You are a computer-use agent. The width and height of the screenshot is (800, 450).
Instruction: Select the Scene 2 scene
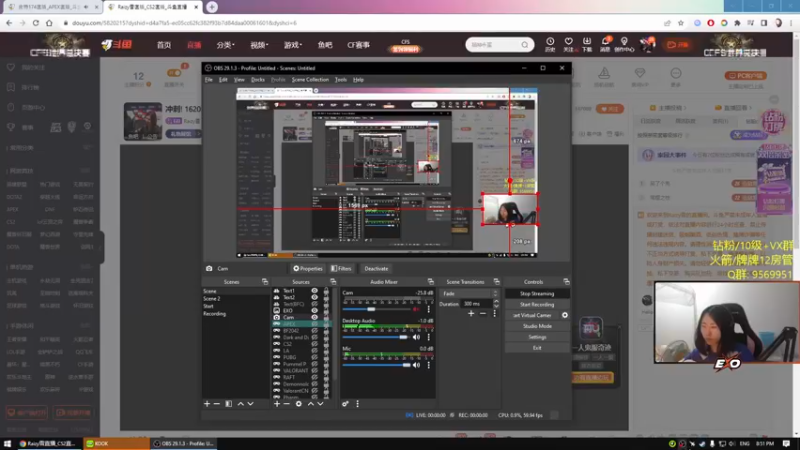(x=236, y=298)
